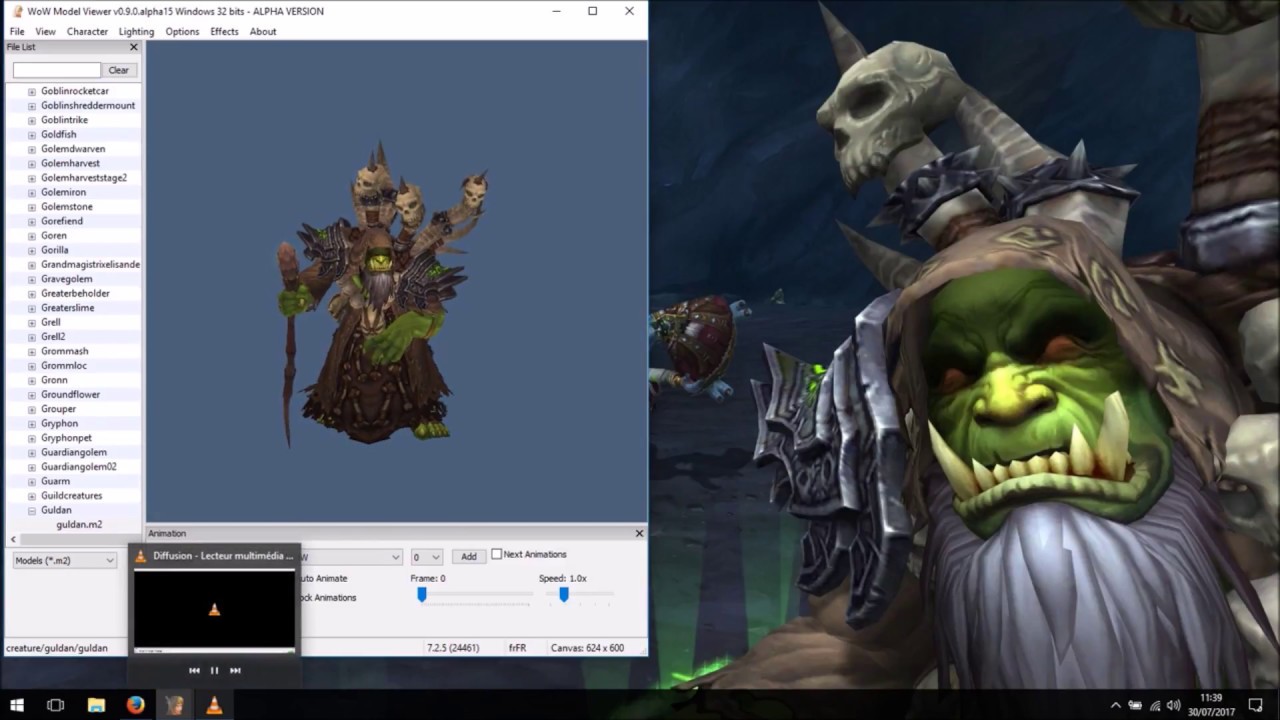Close the File List panel
This screenshot has height=720, width=1280.
134,47
